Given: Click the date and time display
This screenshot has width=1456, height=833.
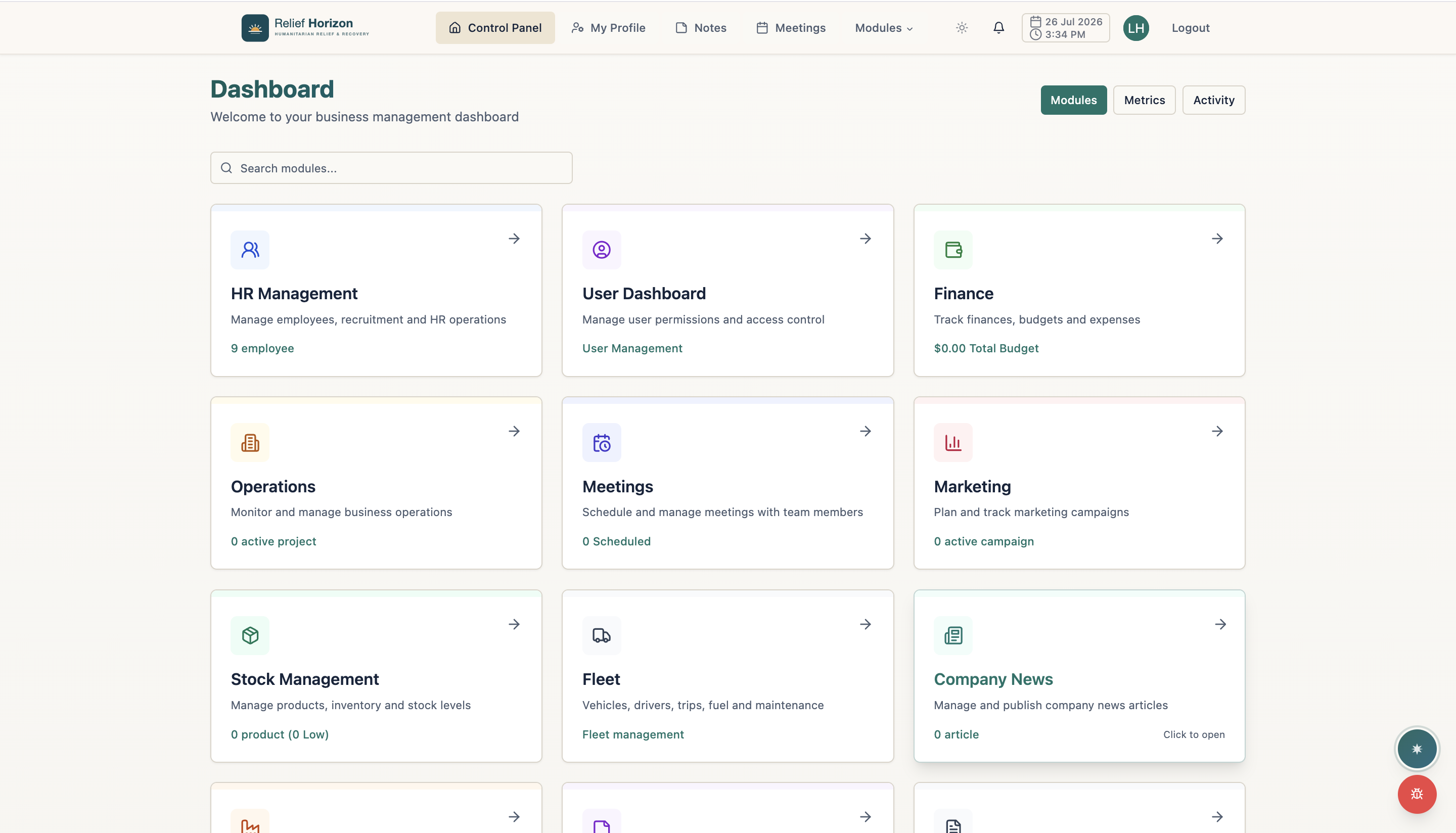Looking at the screenshot, I should [x=1065, y=27].
